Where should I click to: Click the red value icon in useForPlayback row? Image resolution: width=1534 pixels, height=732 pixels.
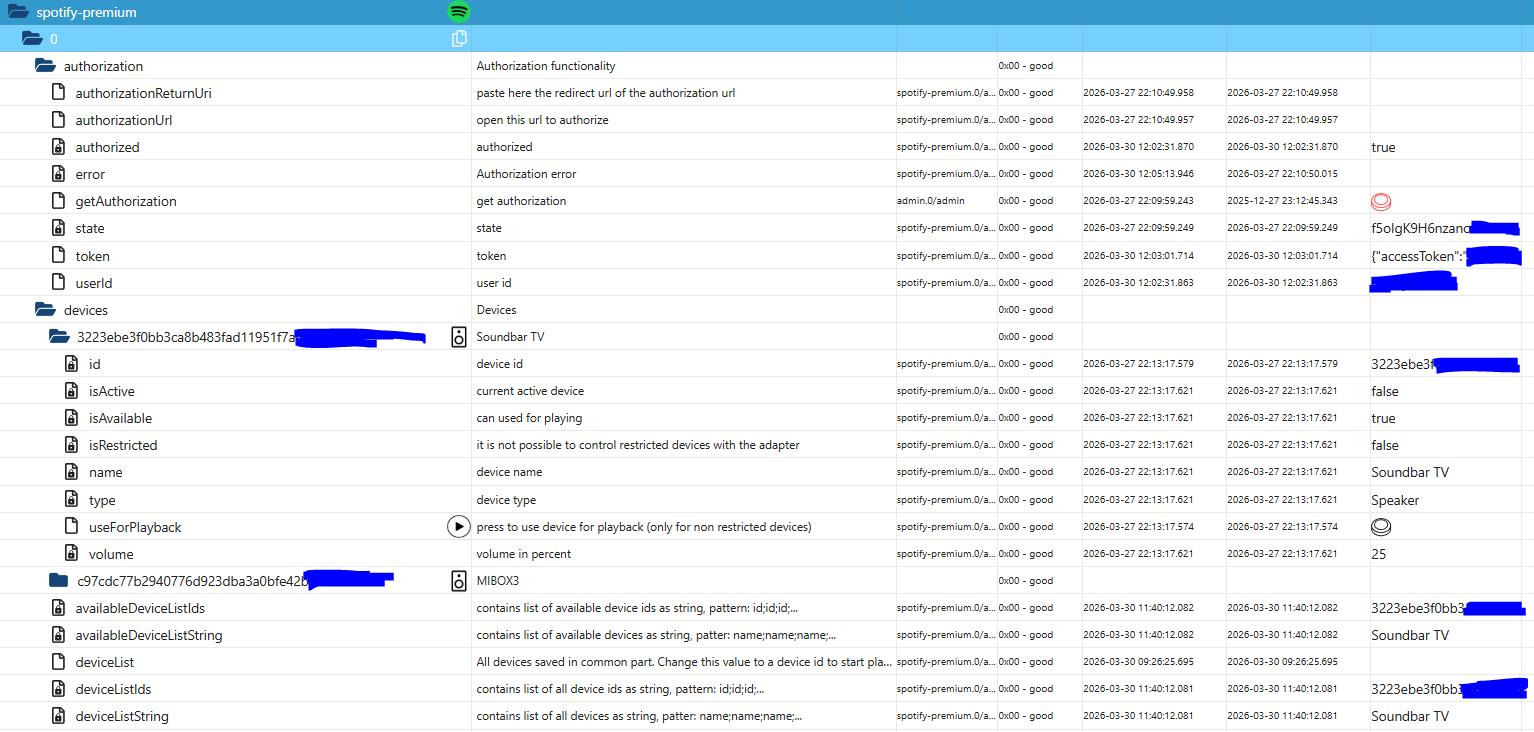coord(1381,526)
